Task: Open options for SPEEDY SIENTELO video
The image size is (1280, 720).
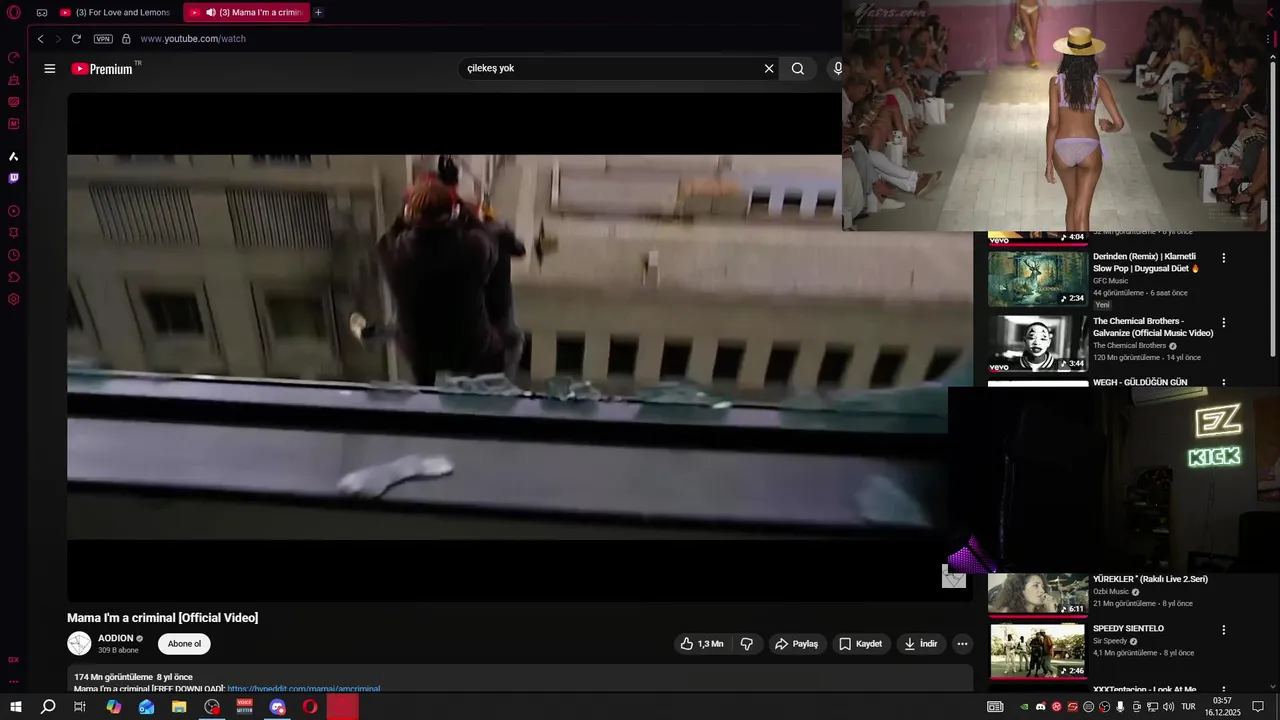Action: pyautogui.click(x=1223, y=630)
